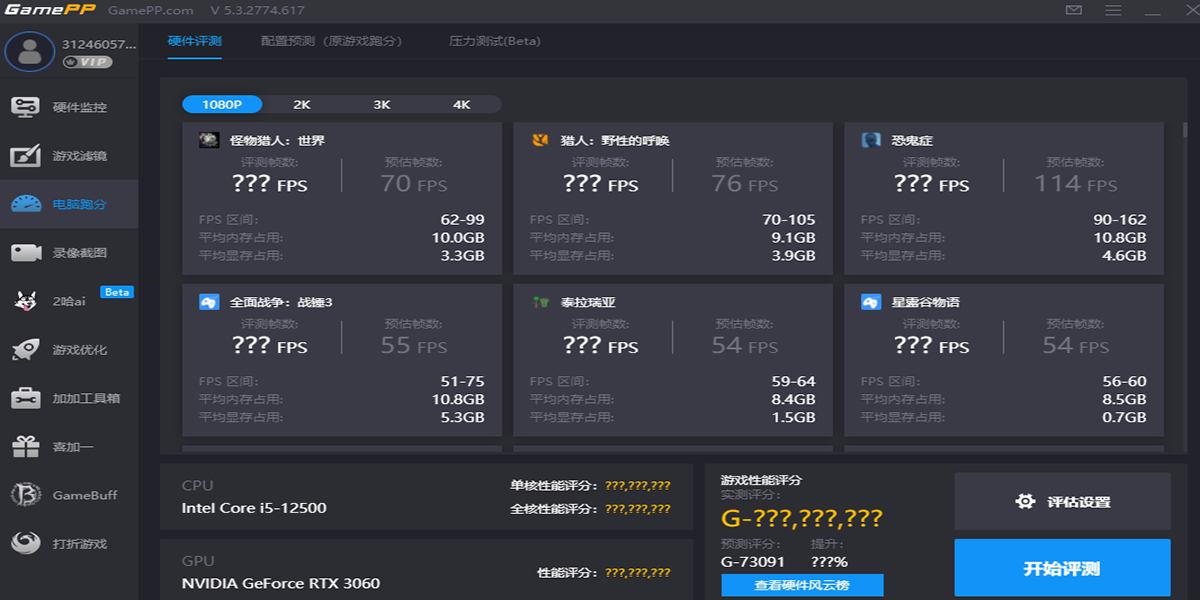
Task: Click the 全面战争：战锤3 game title
Action: click(281, 302)
